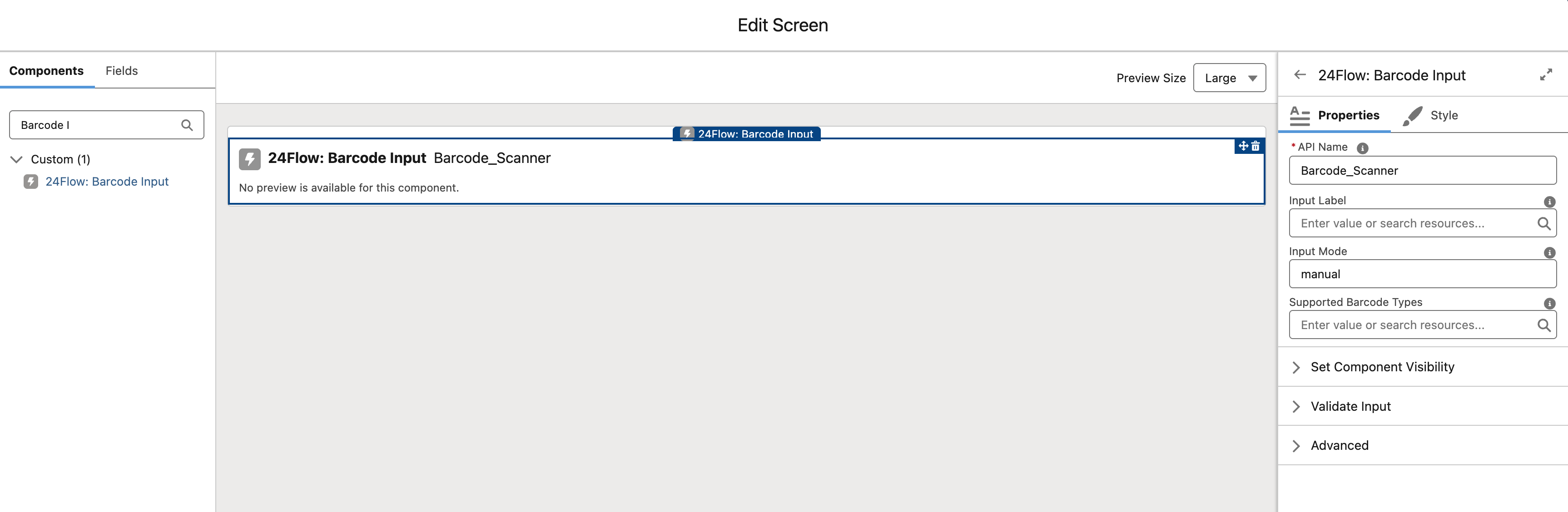Viewport: 1568px width, 512px height.
Task: Open the Properties tab
Action: pos(1334,115)
